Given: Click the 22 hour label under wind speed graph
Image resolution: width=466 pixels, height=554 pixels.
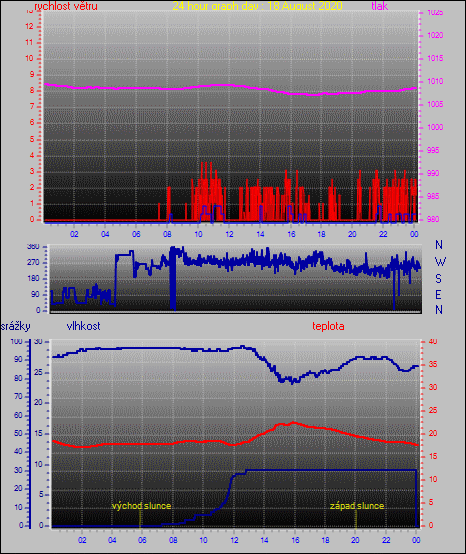Looking at the screenshot, I should [x=383, y=234].
